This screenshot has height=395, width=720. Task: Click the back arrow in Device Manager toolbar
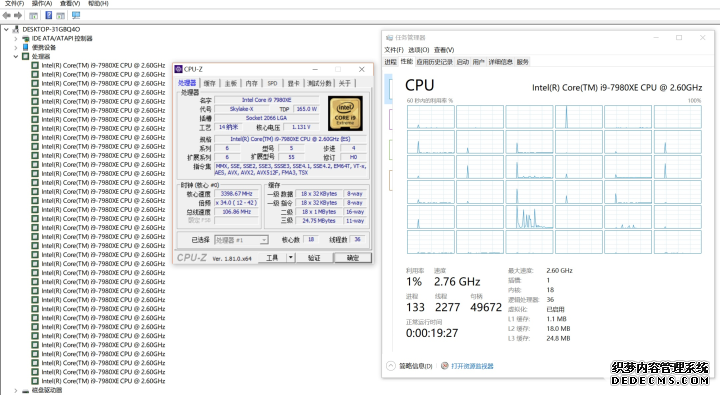(6, 16)
